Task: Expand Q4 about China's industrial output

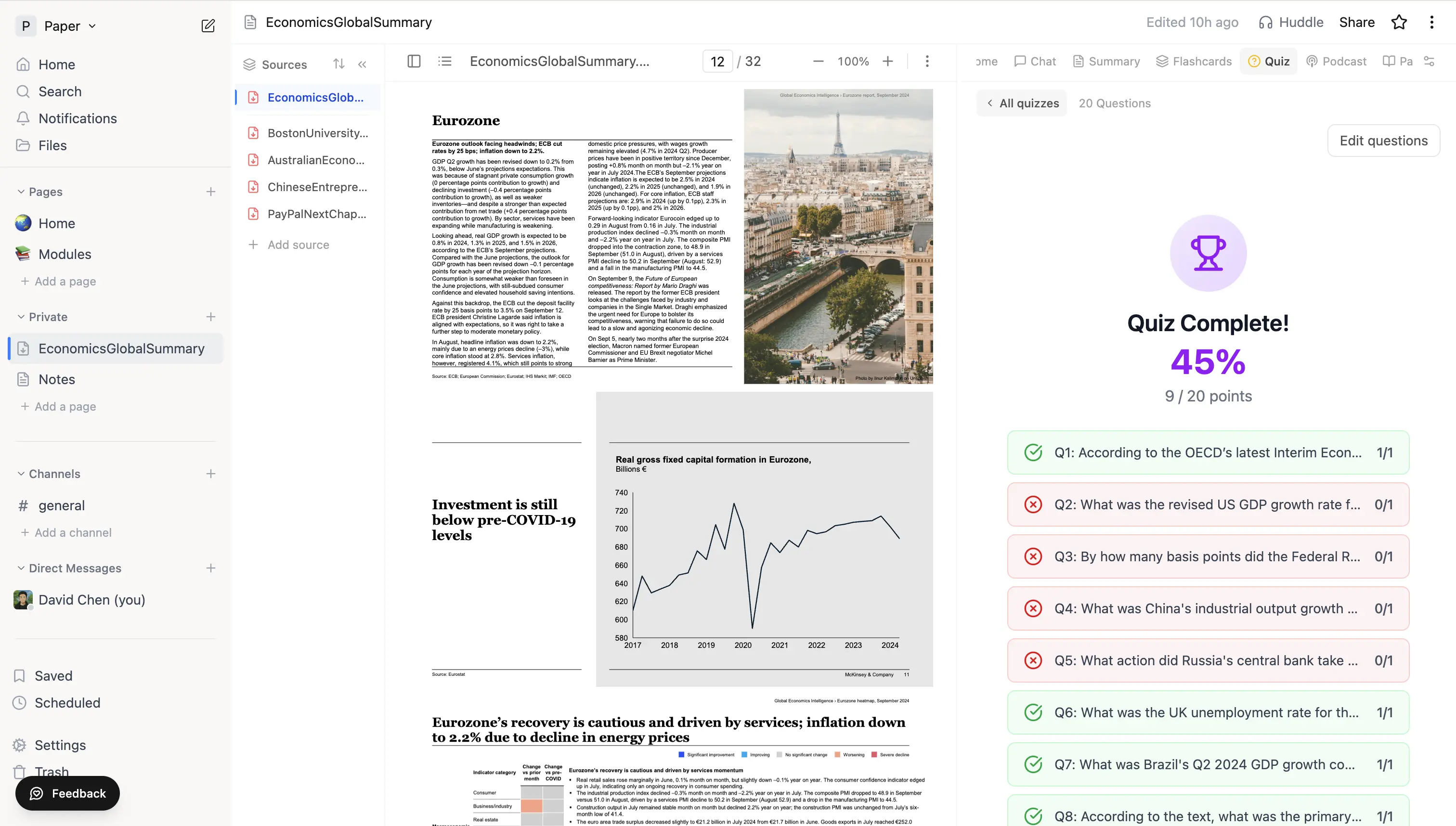Action: tap(1208, 608)
